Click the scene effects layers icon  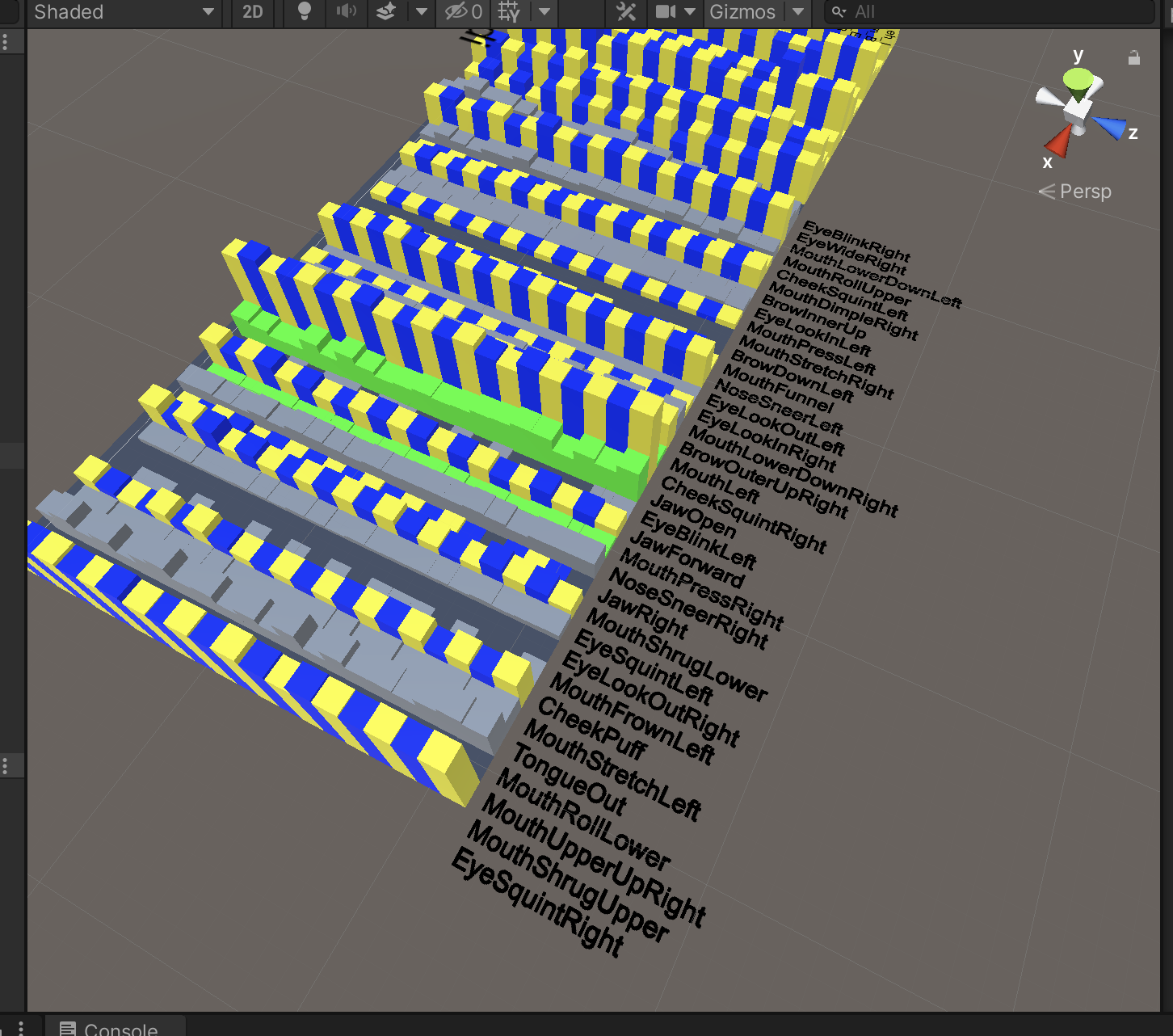(x=387, y=11)
